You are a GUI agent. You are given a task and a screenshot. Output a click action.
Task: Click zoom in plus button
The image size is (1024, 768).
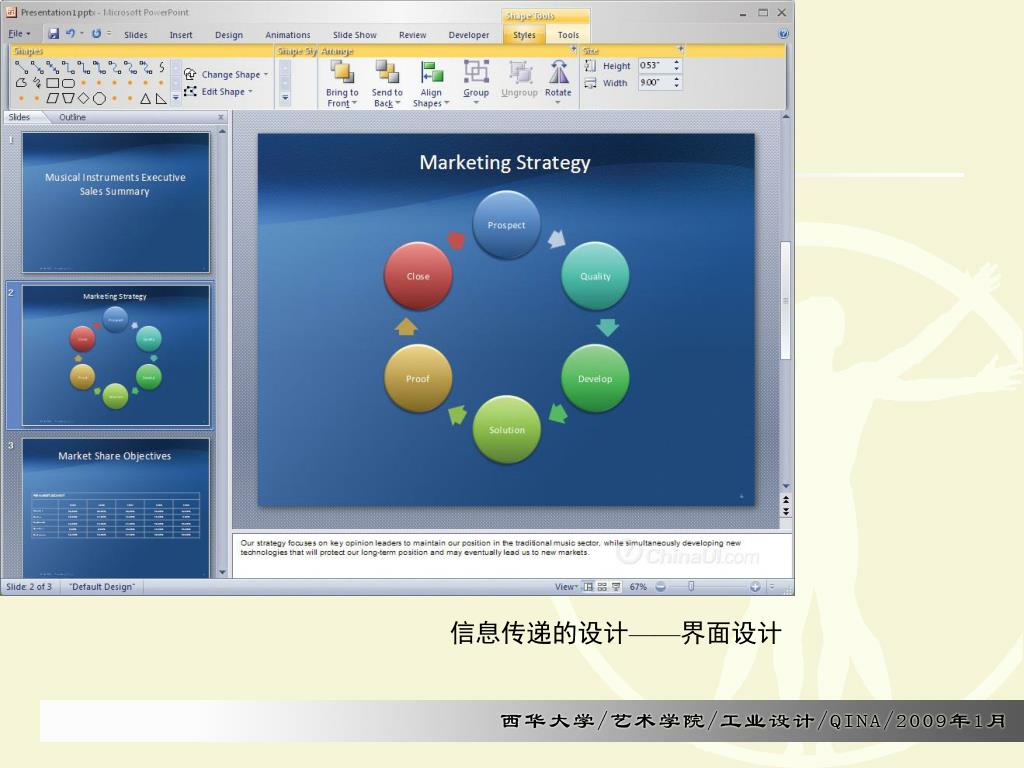(x=755, y=587)
